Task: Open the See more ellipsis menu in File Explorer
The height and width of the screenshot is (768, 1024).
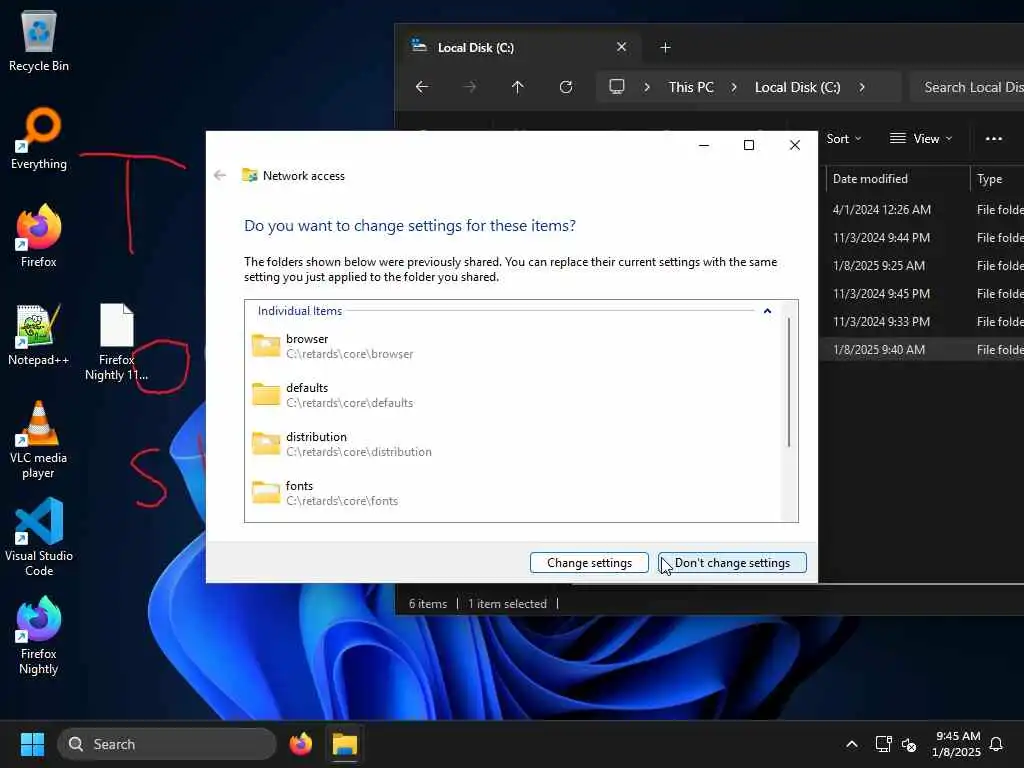Action: click(x=993, y=138)
